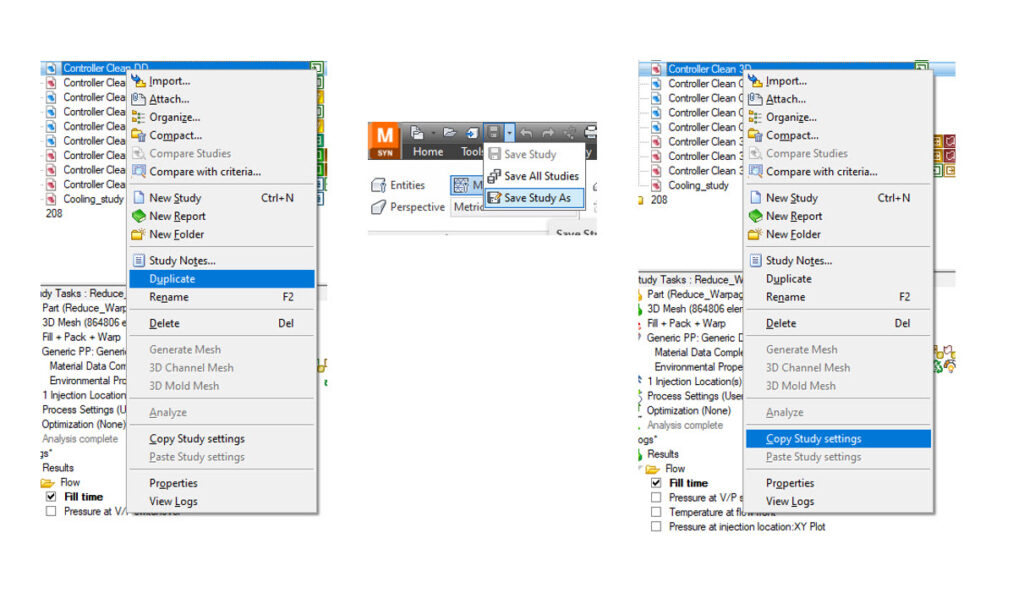1024x599 pixels.
Task: Choose Save Study As from the save dropdown
Action: pyautogui.click(x=535, y=198)
